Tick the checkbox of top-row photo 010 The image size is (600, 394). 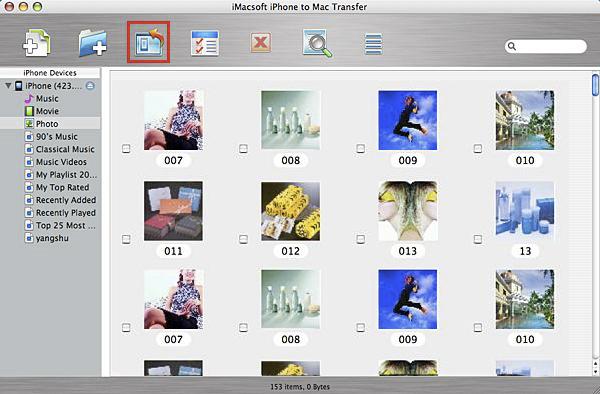478,148
